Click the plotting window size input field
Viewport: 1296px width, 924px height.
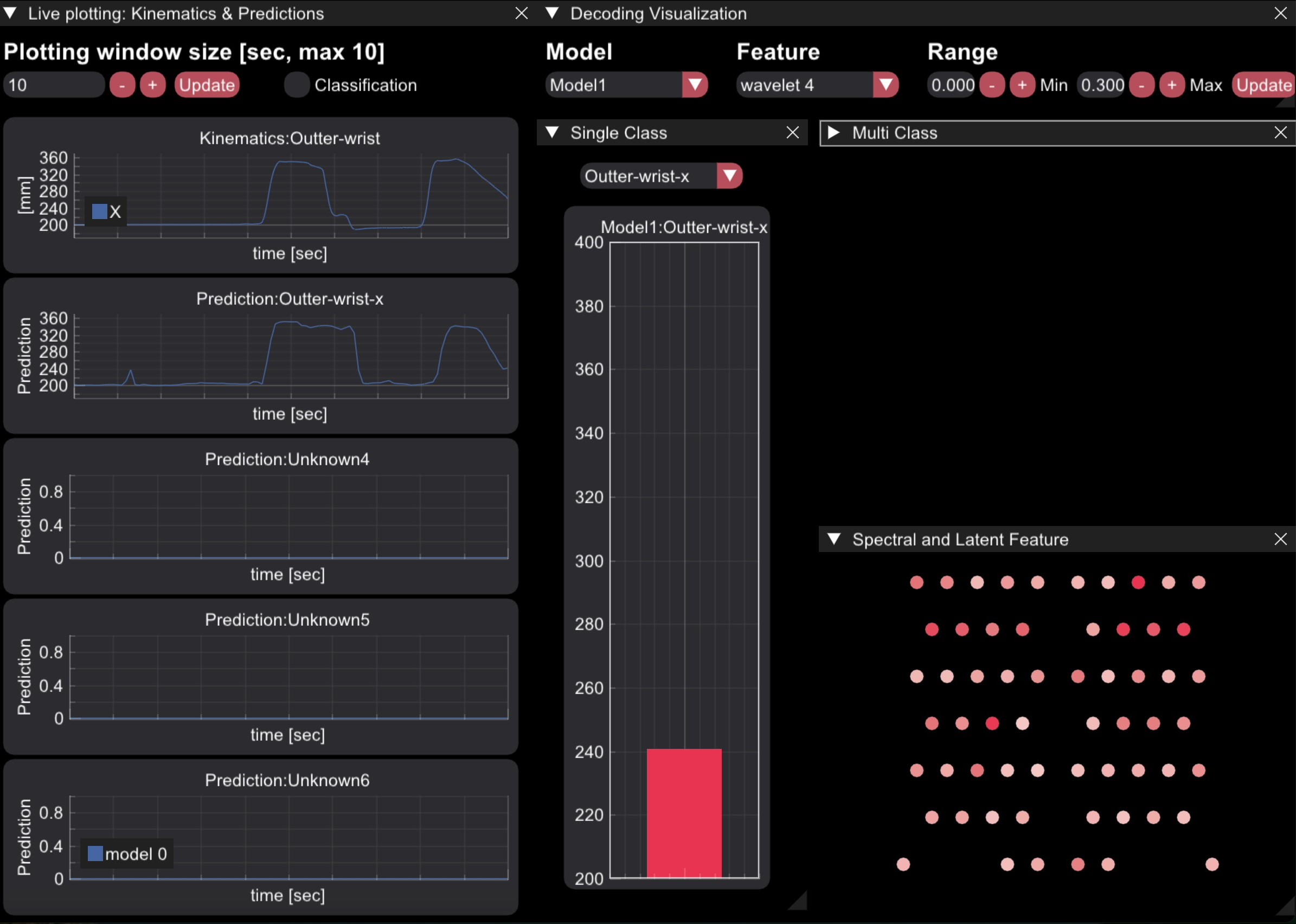[54, 85]
